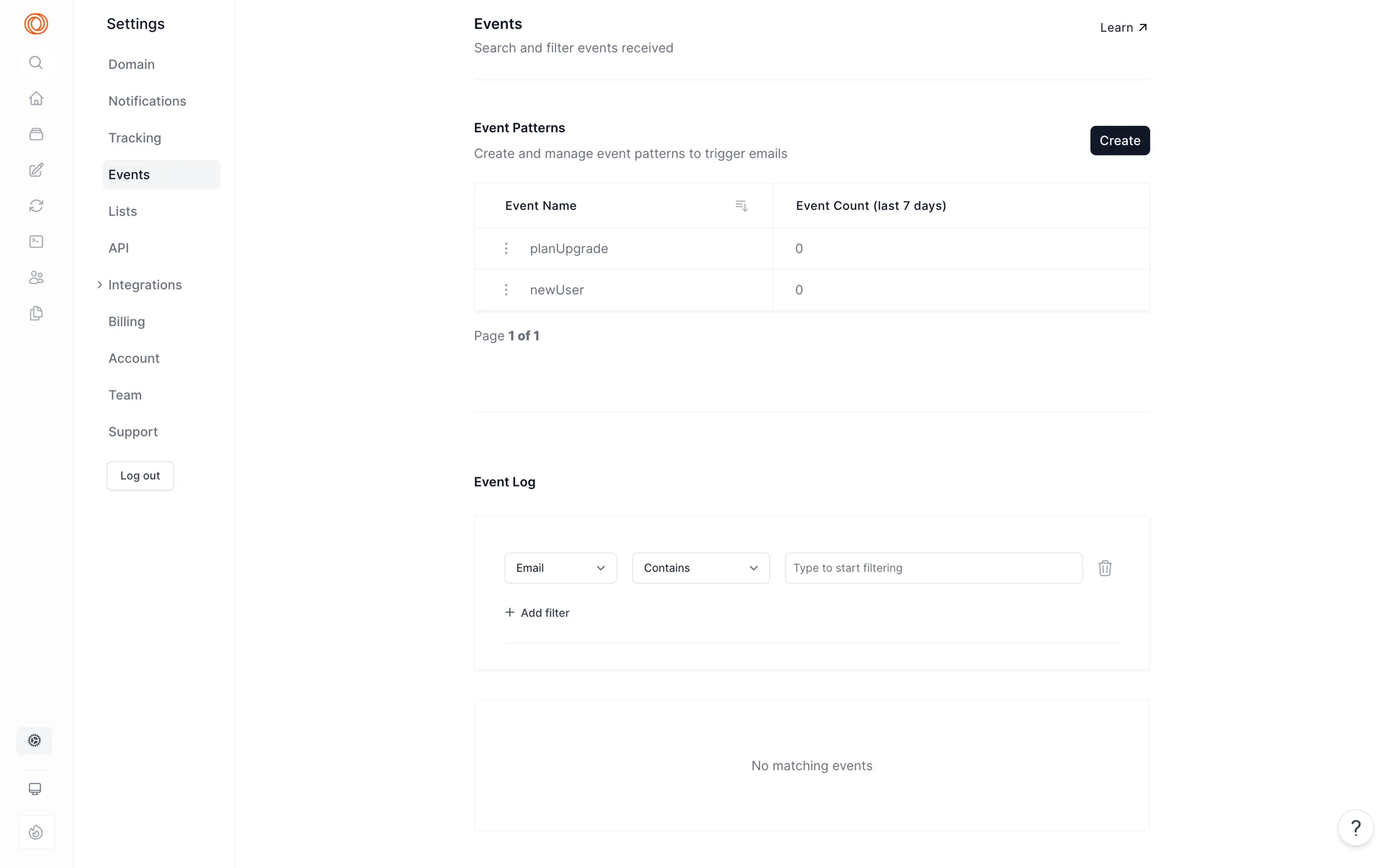Delete filter with the trash icon
Image resolution: width=1389 pixels, height=868 pixels.
[1105, 569]
